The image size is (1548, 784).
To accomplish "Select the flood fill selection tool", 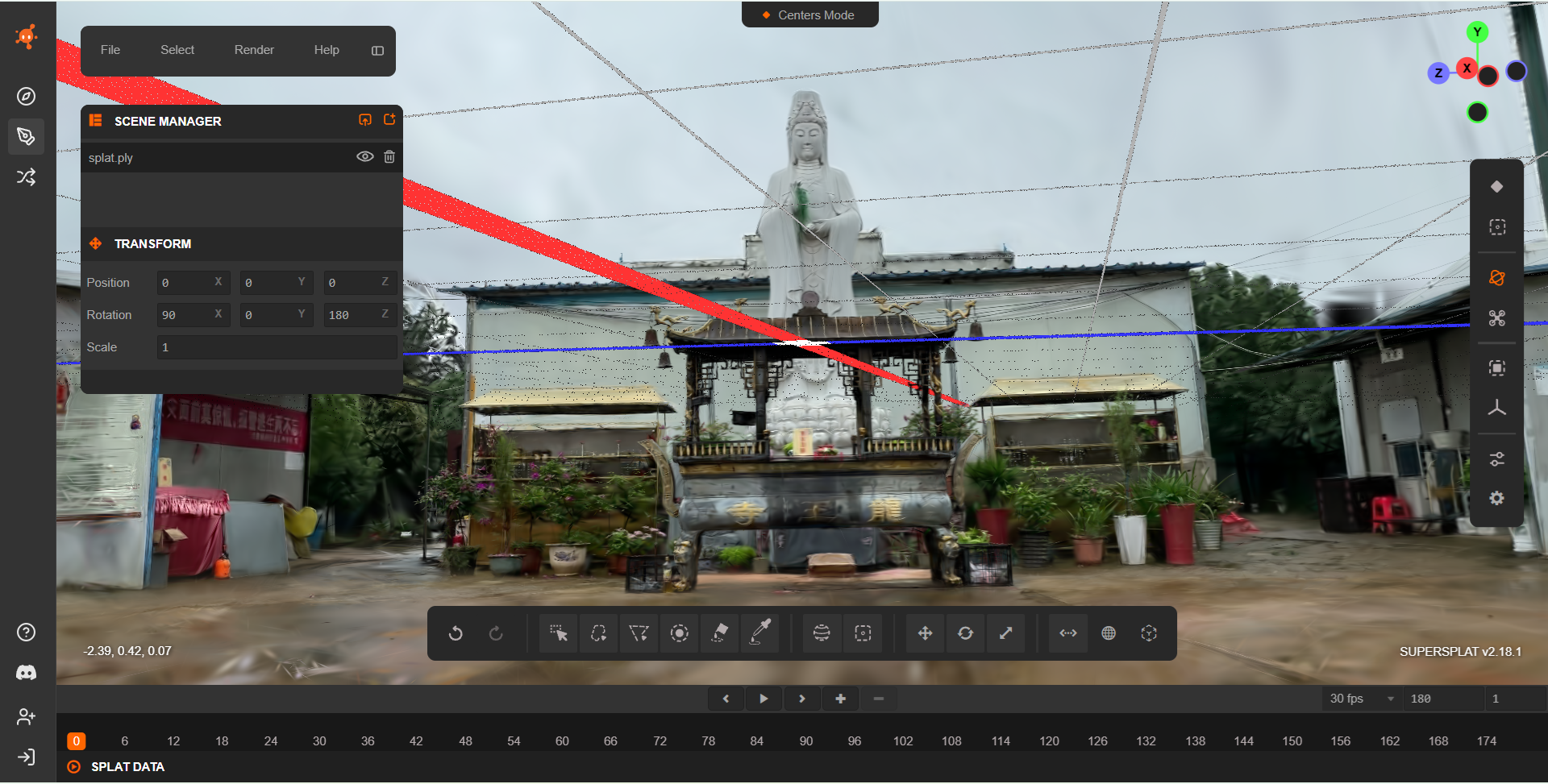I will pos(720,633).
